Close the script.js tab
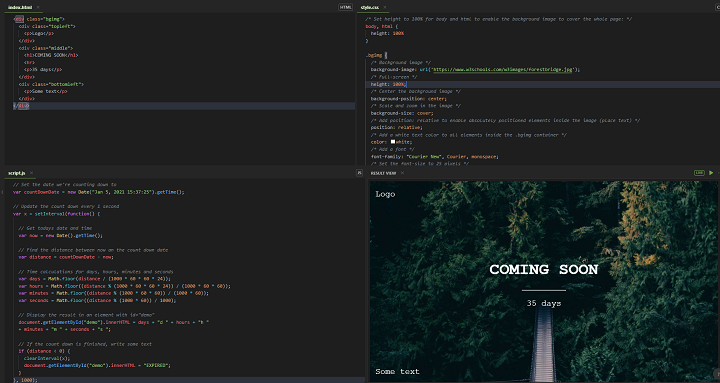The width and height of the screenshot is (720, 383). [32, 173]
